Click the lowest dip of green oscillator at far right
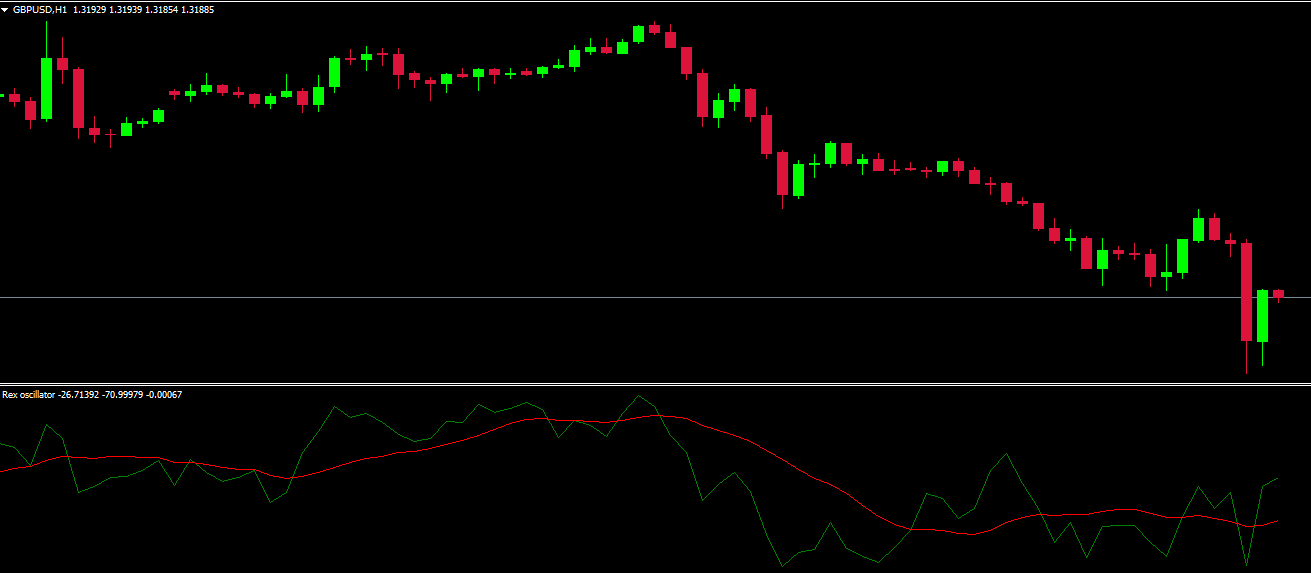The image size is (1311, 573). [x=1246, y=565]
